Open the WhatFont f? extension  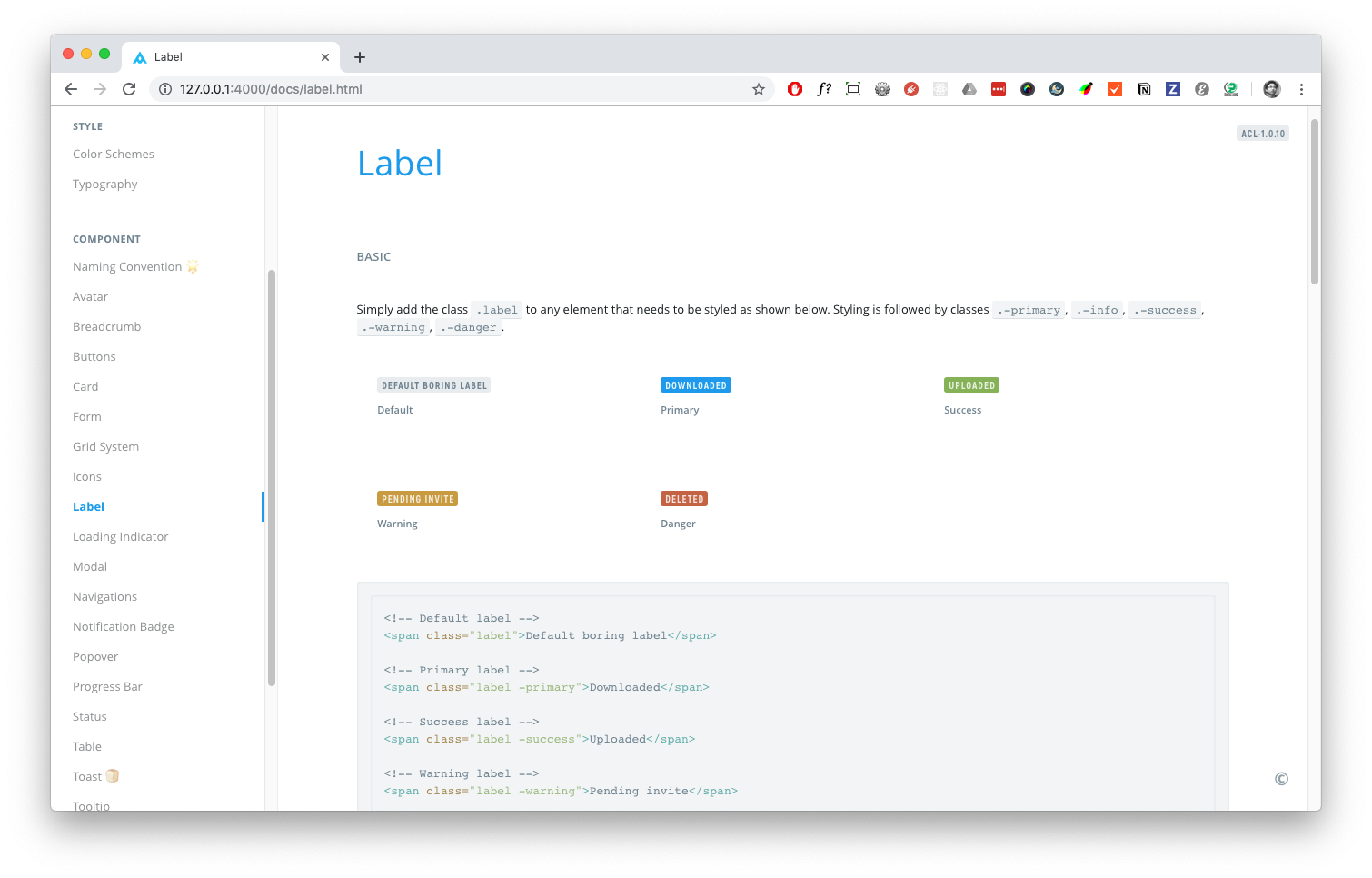824,89
